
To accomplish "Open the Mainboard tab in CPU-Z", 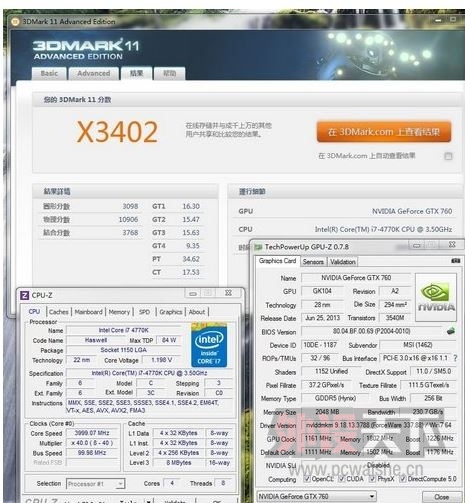I will [88, 312].
